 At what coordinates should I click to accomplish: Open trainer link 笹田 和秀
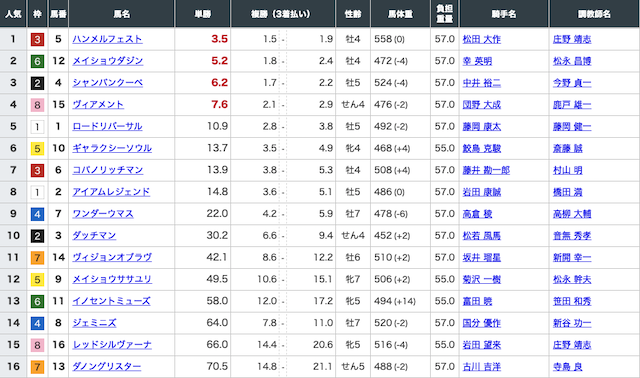point(572,301)
